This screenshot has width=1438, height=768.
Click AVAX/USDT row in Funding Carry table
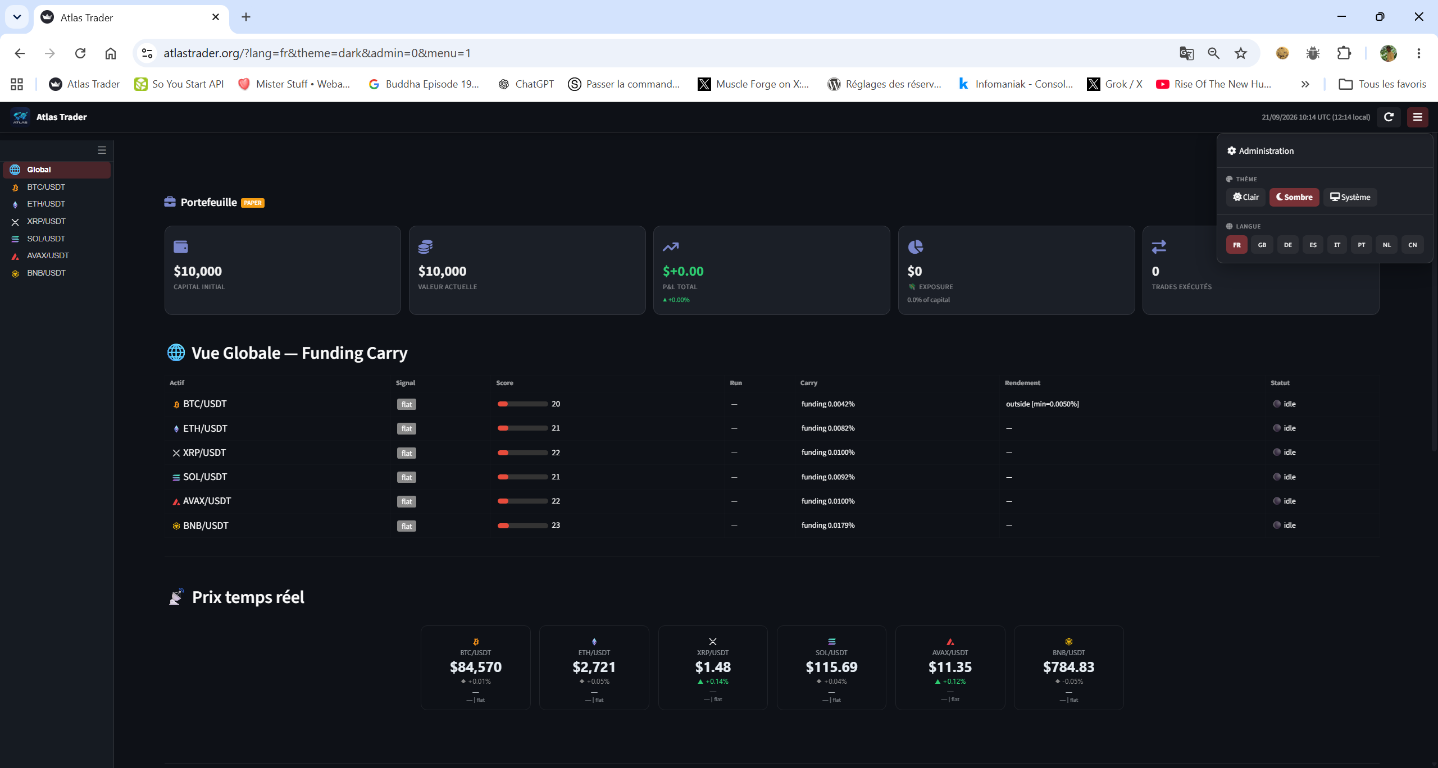(x=772, y=501)
